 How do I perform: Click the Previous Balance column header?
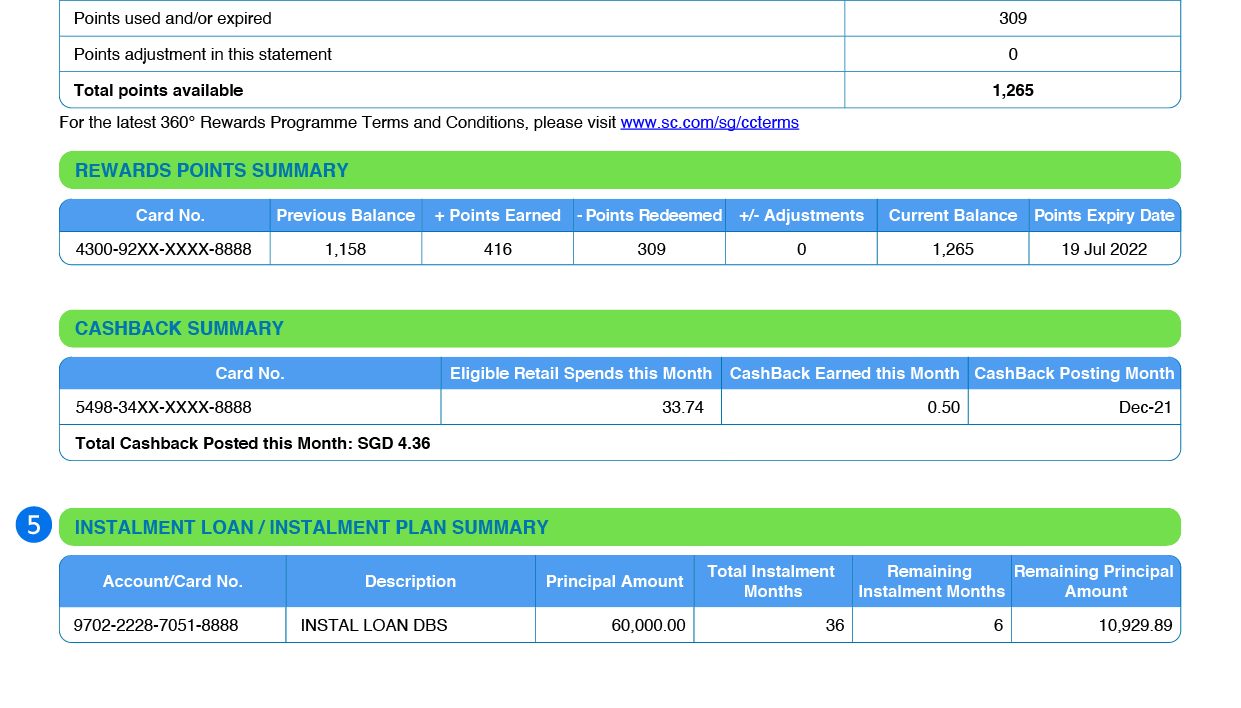coord(345,216)
